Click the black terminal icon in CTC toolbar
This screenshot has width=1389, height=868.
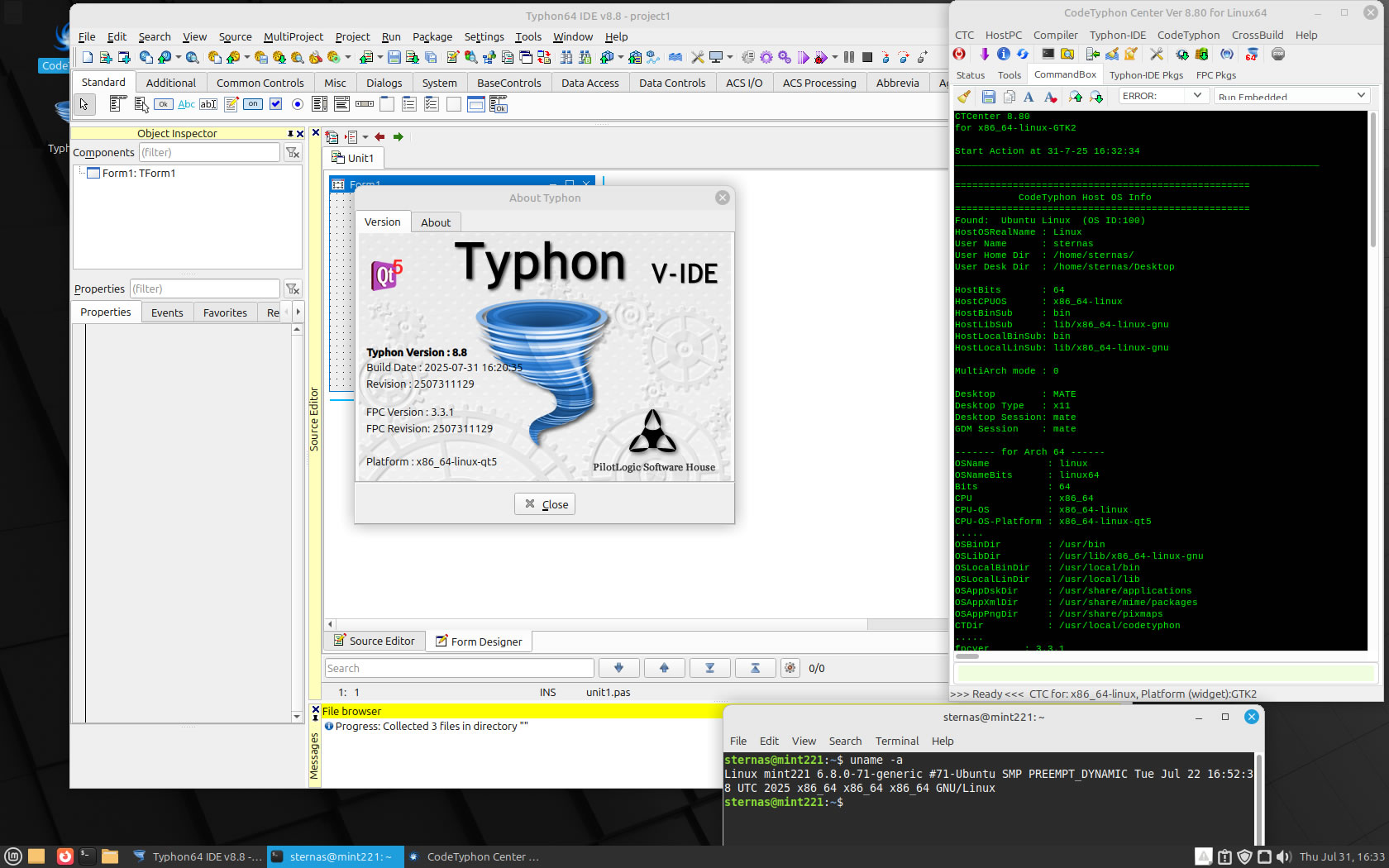point(1048,54)
